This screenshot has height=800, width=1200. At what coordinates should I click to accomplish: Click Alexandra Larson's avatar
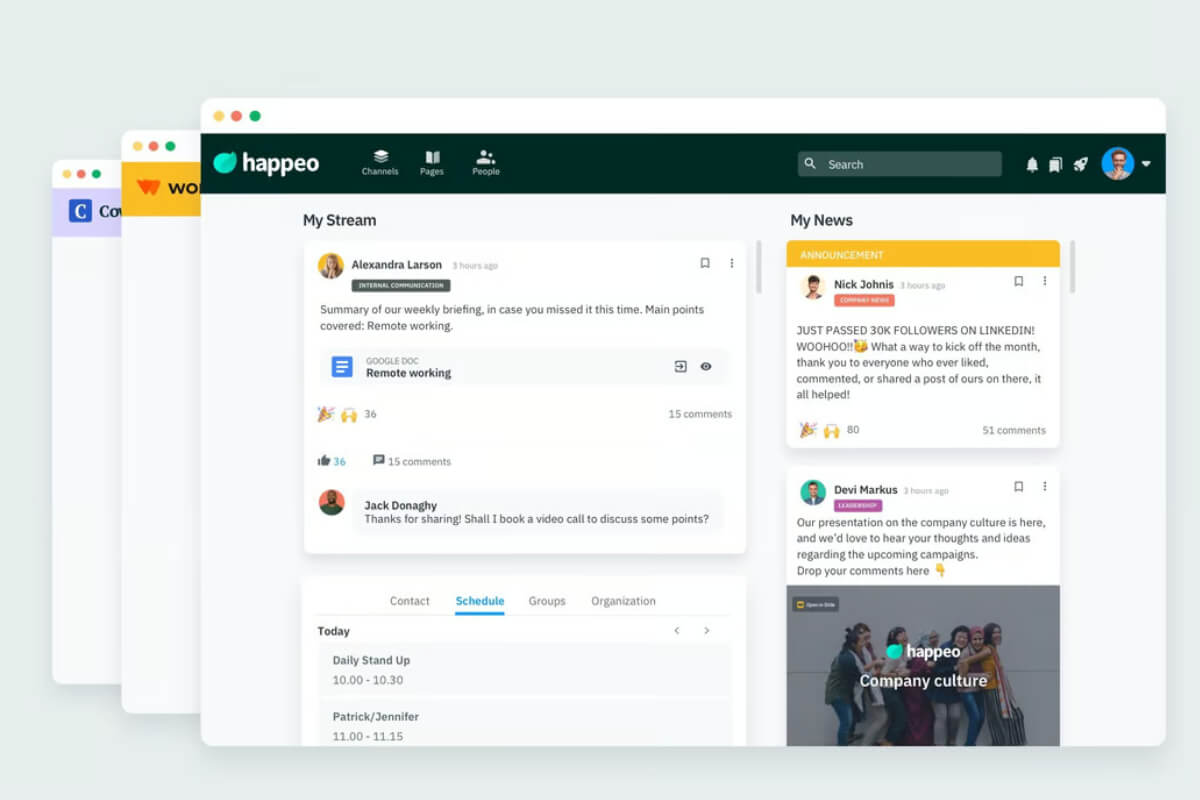[x=331, y=265]
